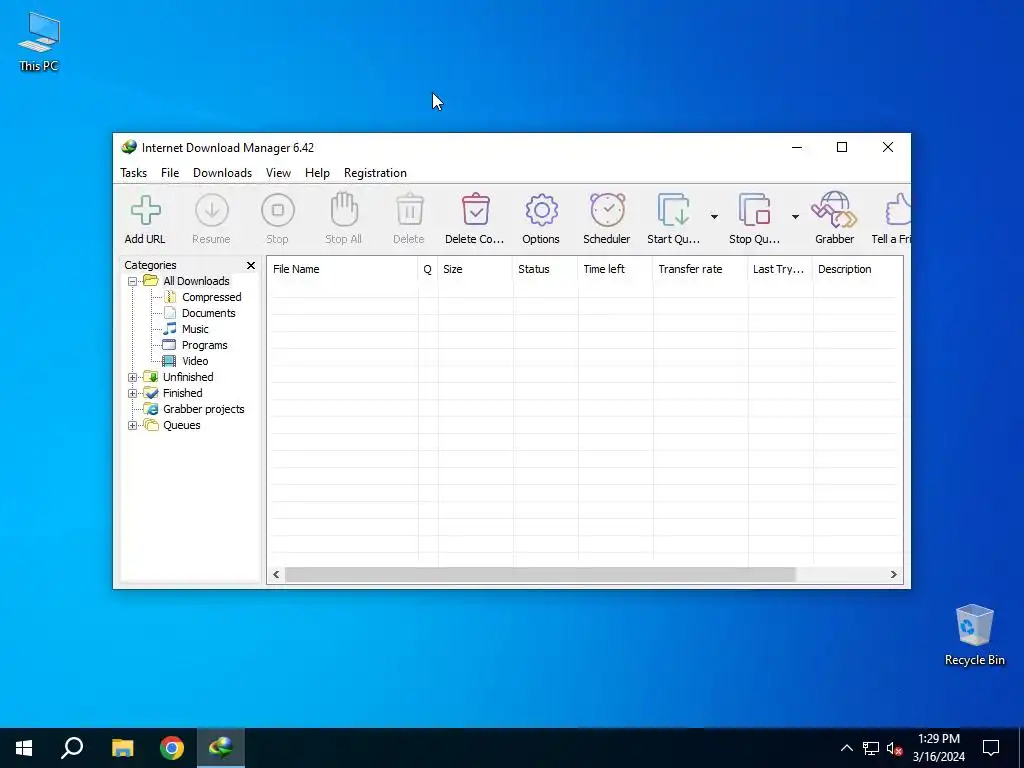The image size is (1024, 768).
Task: Select the Music category
Action: [195, 329]
